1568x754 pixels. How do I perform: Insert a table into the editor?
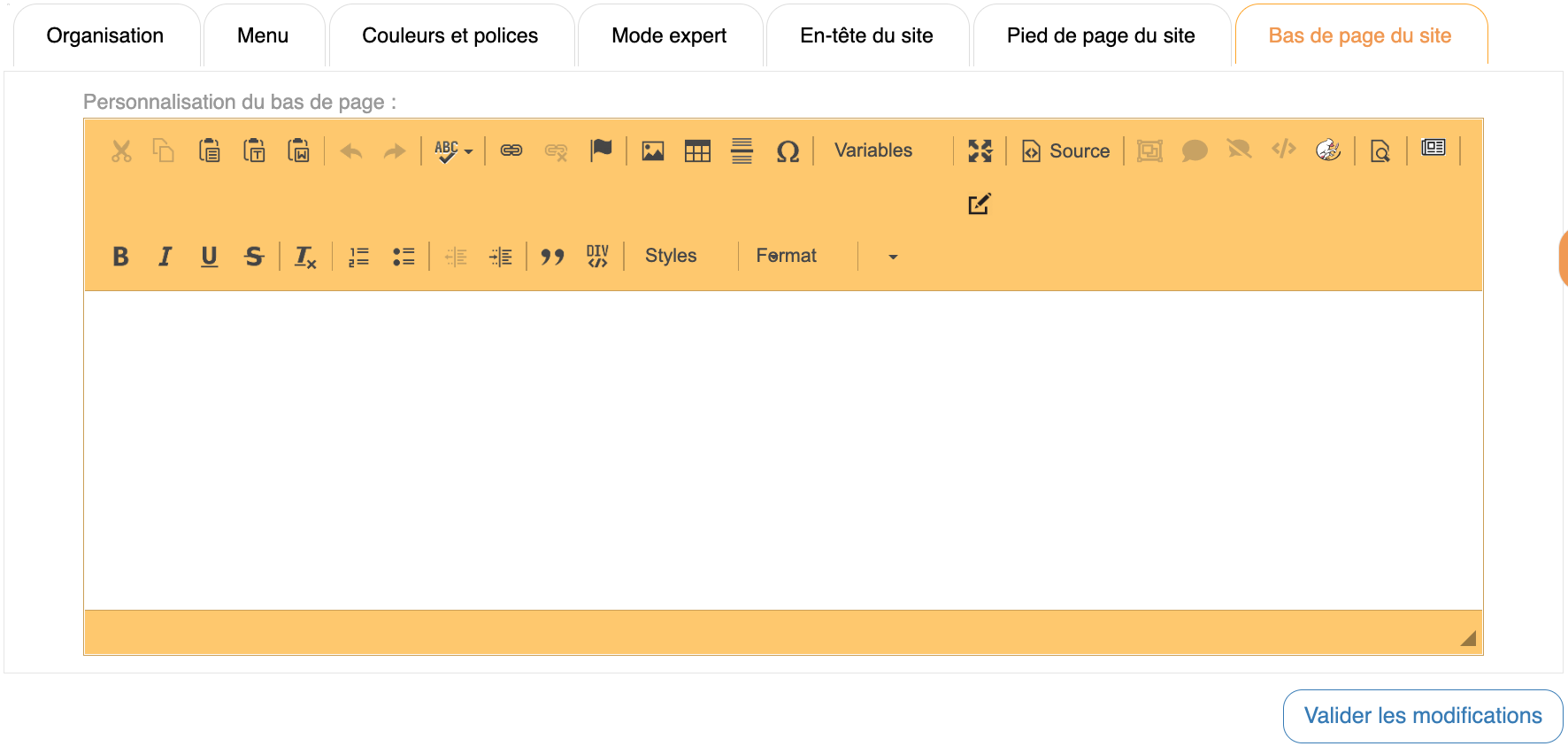click(x=697, y=151)
